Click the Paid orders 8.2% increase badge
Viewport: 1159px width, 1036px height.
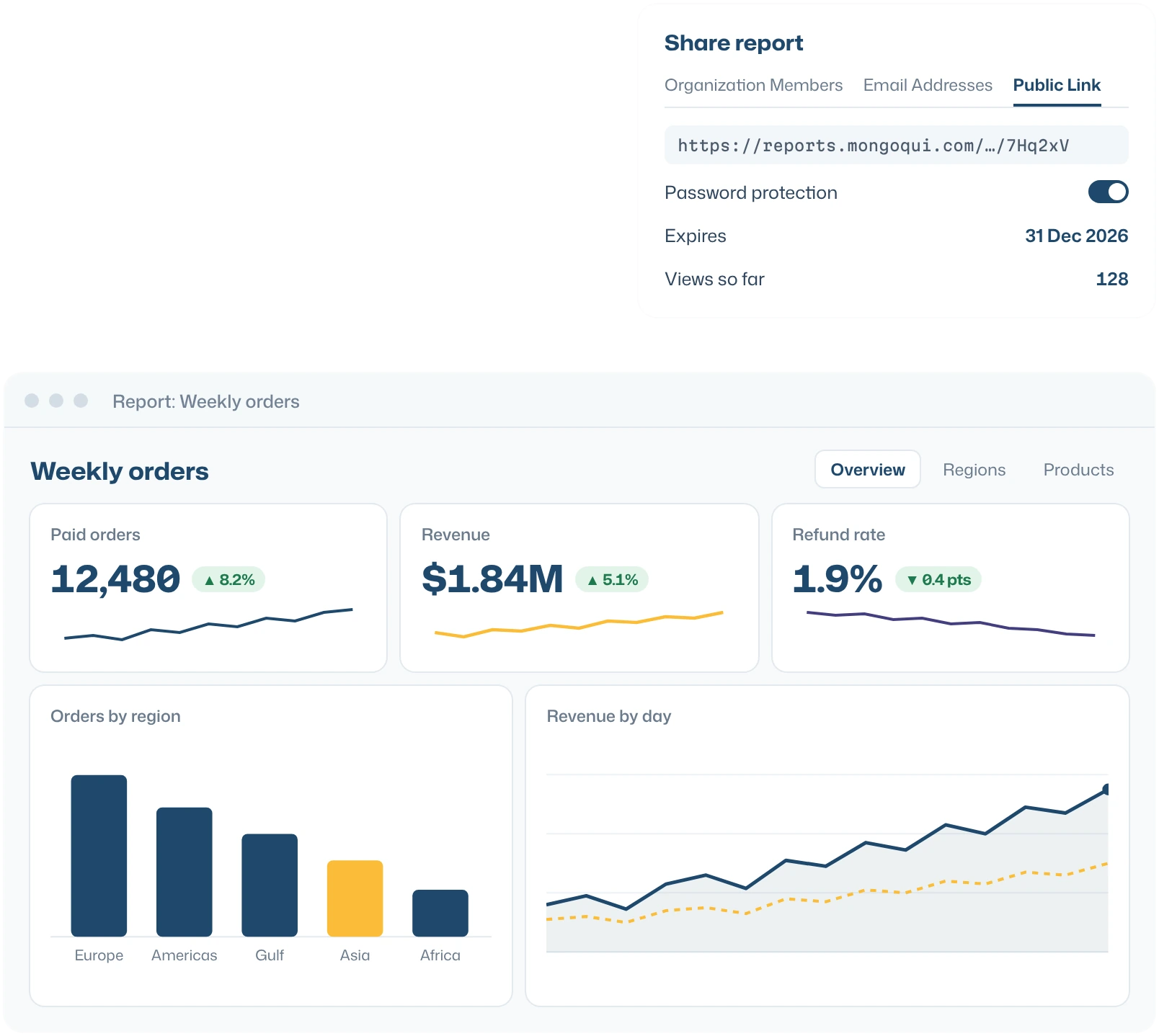pyautogui.click(x=228, y=580)
